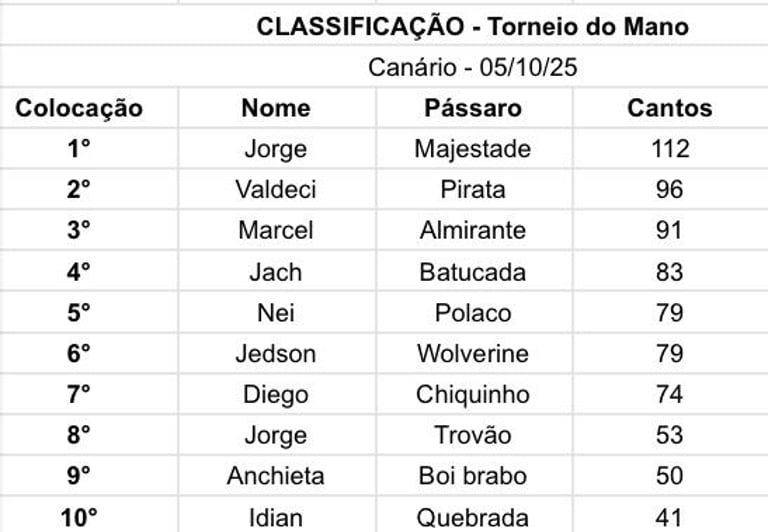Select the Anchieta name cell
Viewport: 768px width, 532px height.
coord(277,476)
